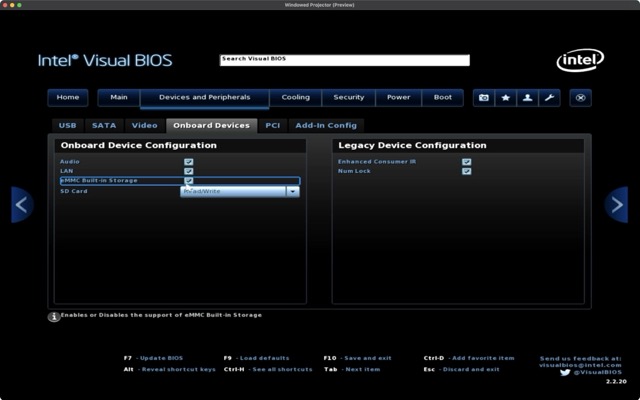The width and height of the screenshot is (640, 400).
Task: Go to next page with right arrow
Action: (616, 205)
